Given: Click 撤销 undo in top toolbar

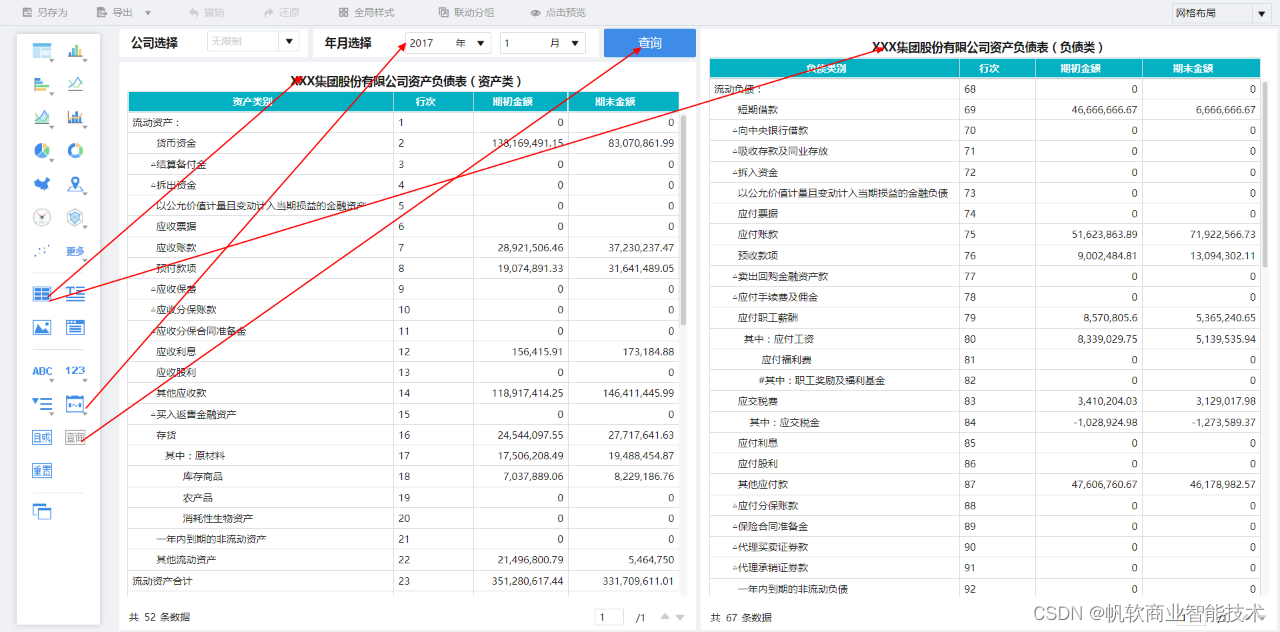Looking at the screenshot, I should [x=204, y=13].
